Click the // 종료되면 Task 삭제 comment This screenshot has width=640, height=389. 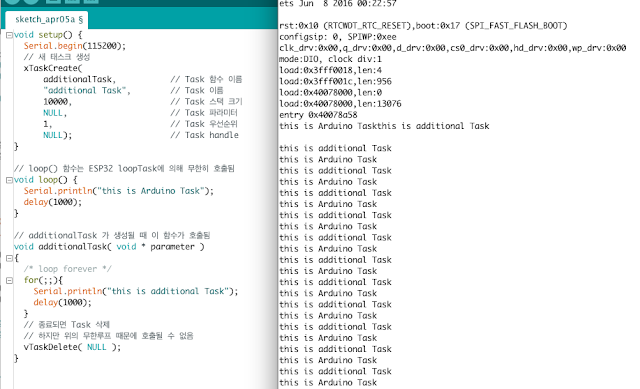(67, 325)
